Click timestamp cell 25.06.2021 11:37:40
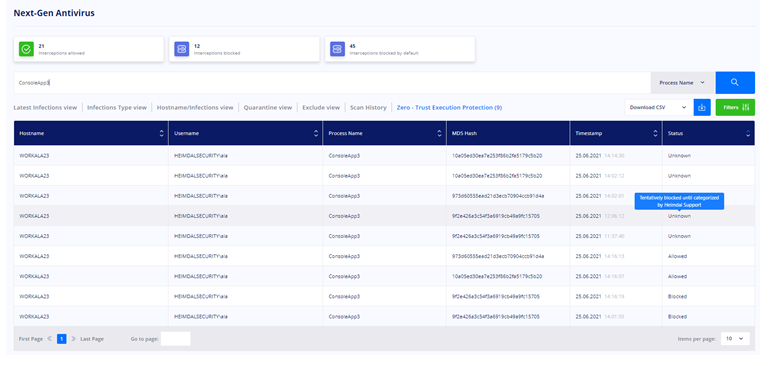The height and width of the screenshot is (366, 773). coord(600,236)
